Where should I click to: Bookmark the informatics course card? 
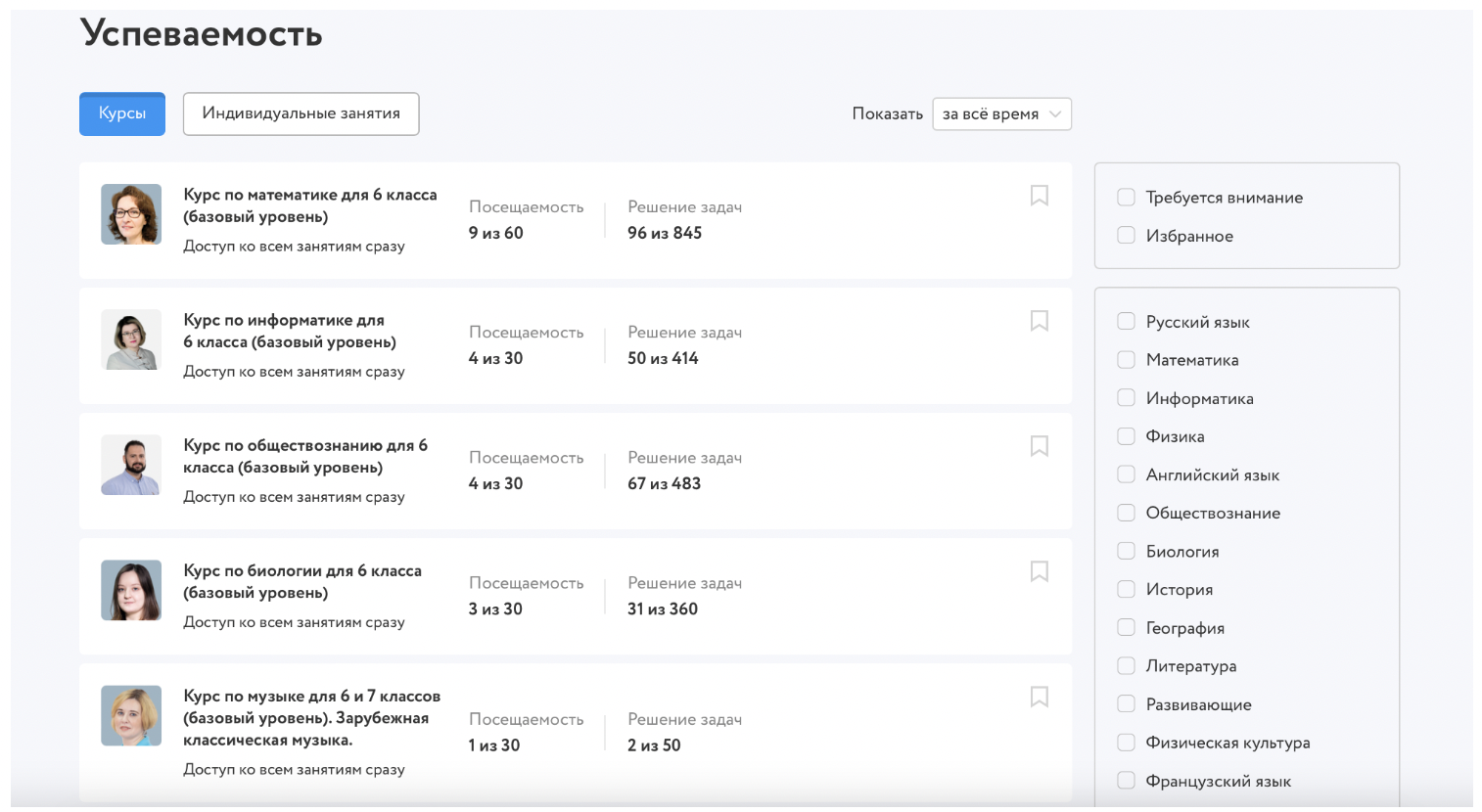click(x=1040, y=321)
